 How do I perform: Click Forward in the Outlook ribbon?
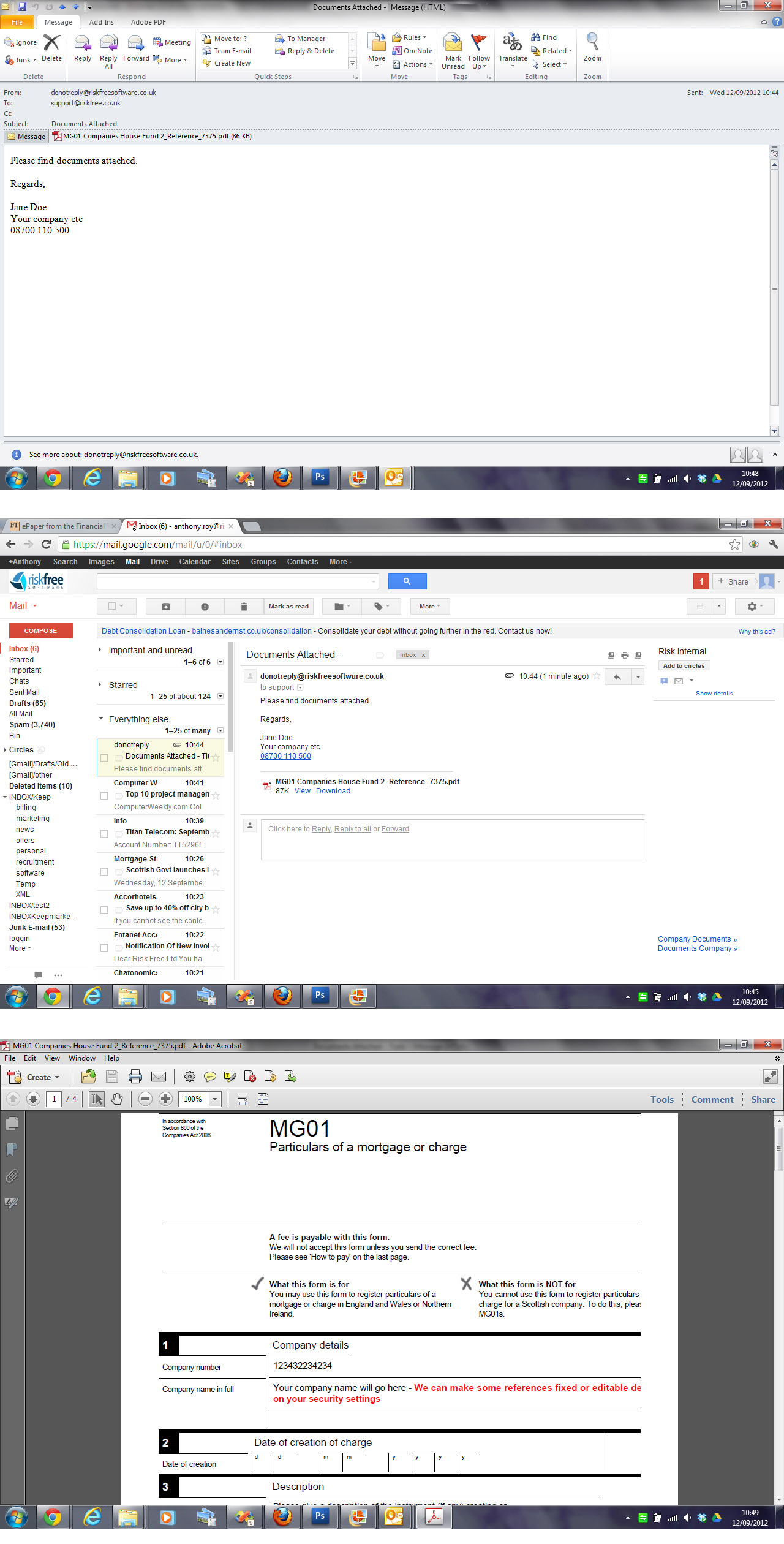click(x=136, y=49)
